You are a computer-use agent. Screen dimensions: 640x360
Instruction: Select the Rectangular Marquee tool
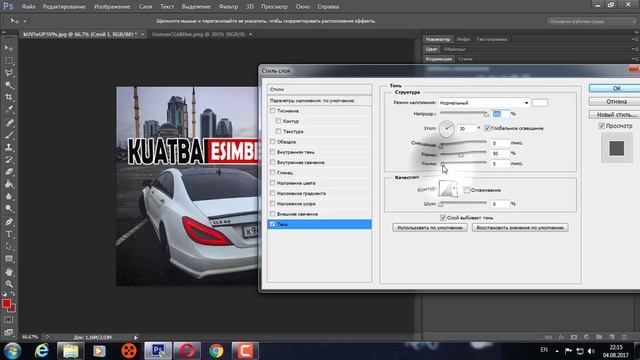pyautogui.click(x=9, y=60)
